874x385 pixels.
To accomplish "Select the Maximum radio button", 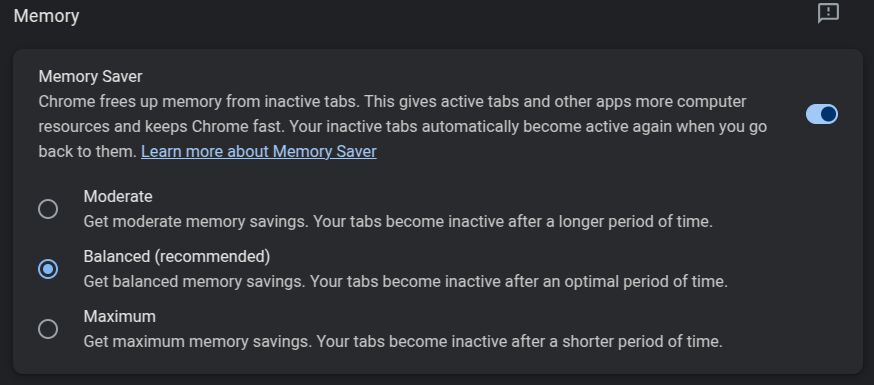I will pos(48,329).
